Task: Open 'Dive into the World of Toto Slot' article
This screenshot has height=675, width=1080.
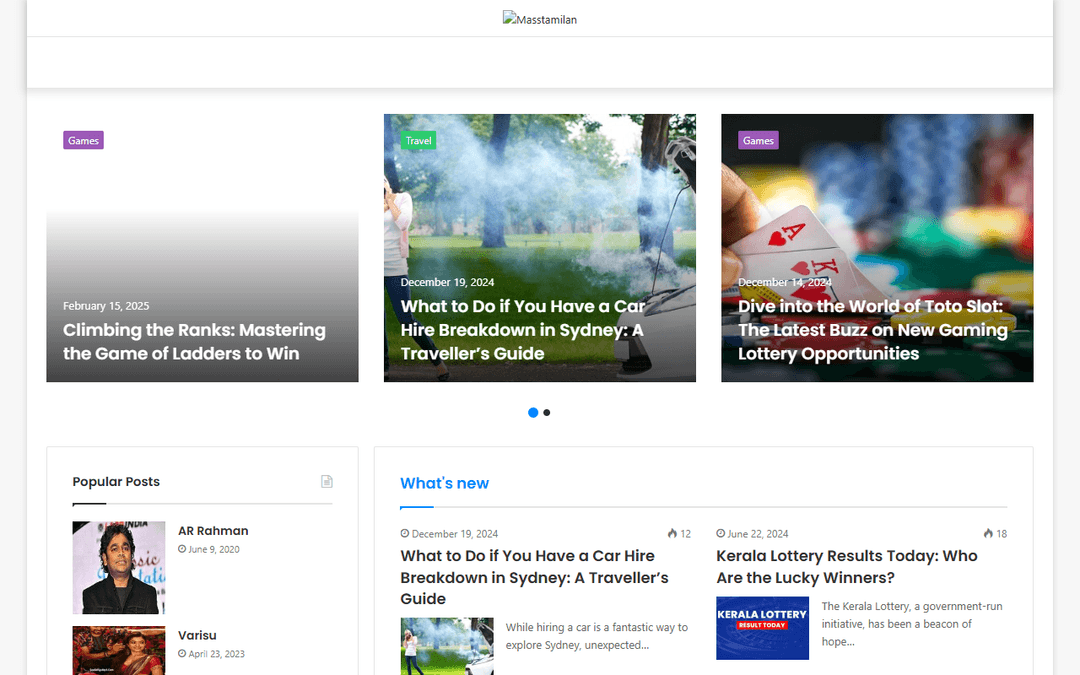Action: (x=873, y=330)
